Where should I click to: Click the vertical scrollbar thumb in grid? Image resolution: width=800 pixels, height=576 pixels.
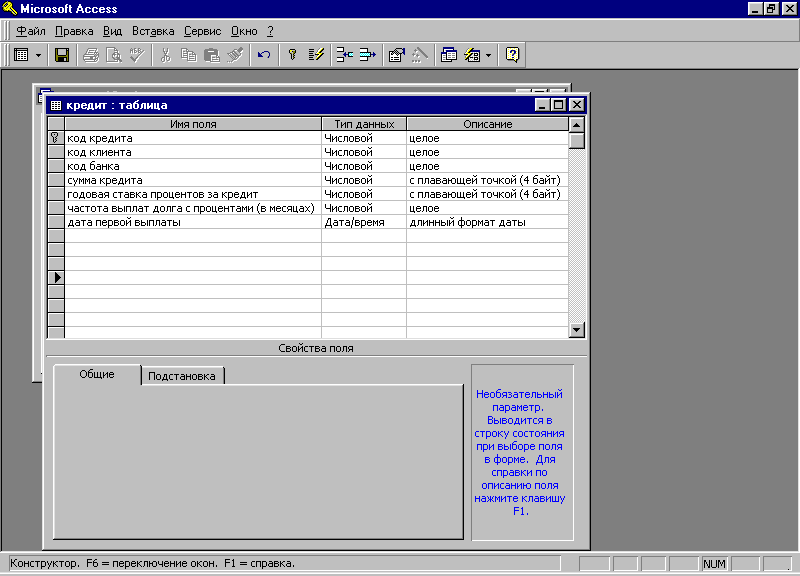(577, 140)
